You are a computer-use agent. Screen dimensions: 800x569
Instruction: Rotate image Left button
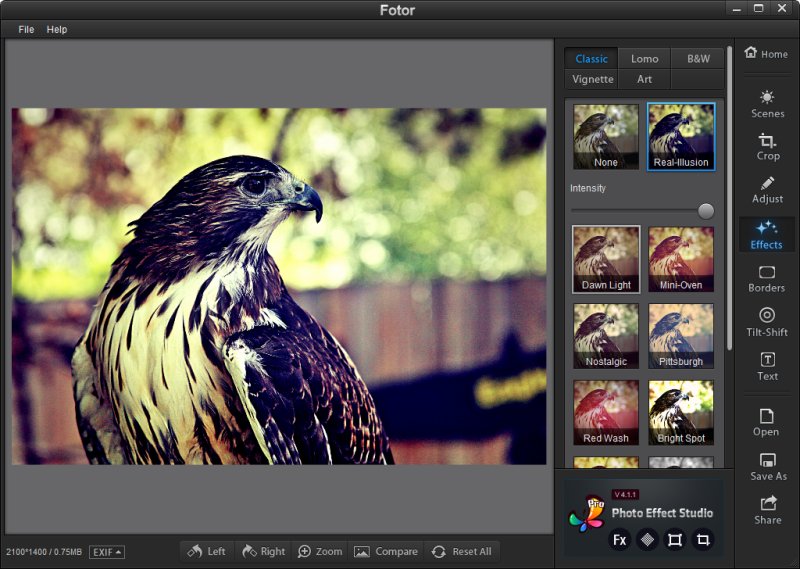207,552
